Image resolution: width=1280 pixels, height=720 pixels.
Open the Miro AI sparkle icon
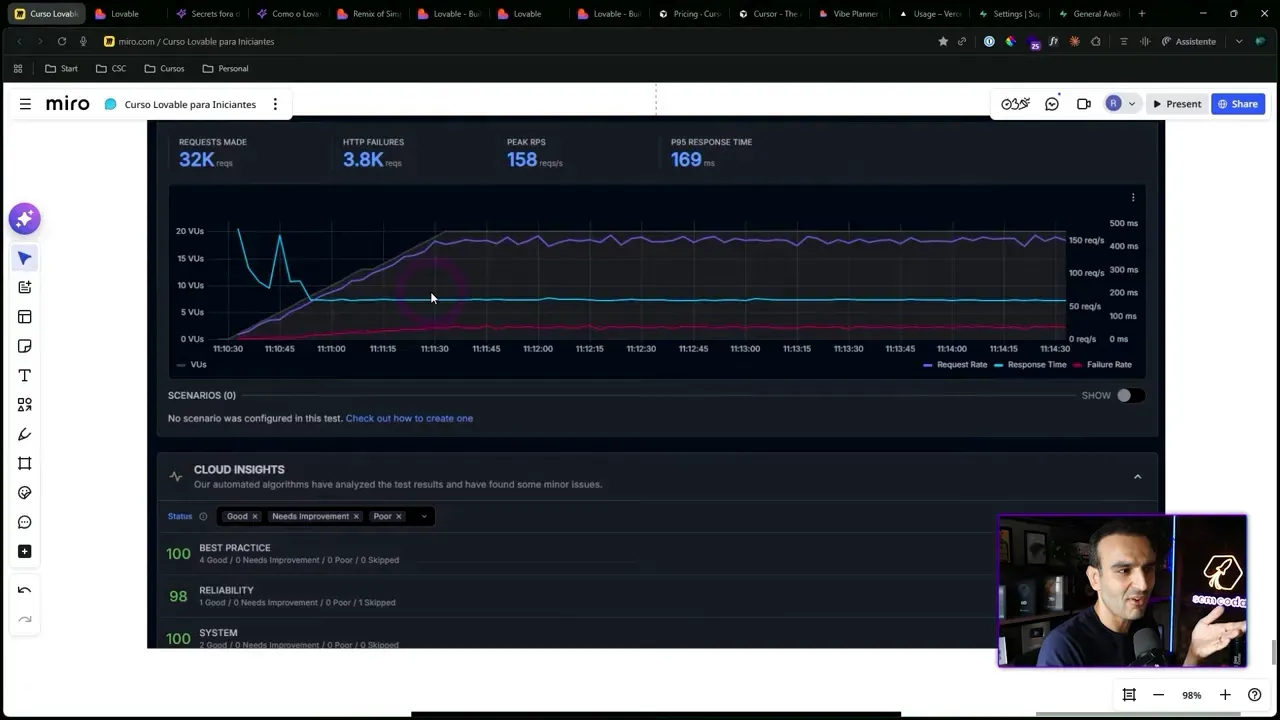[x=24, y=218]
